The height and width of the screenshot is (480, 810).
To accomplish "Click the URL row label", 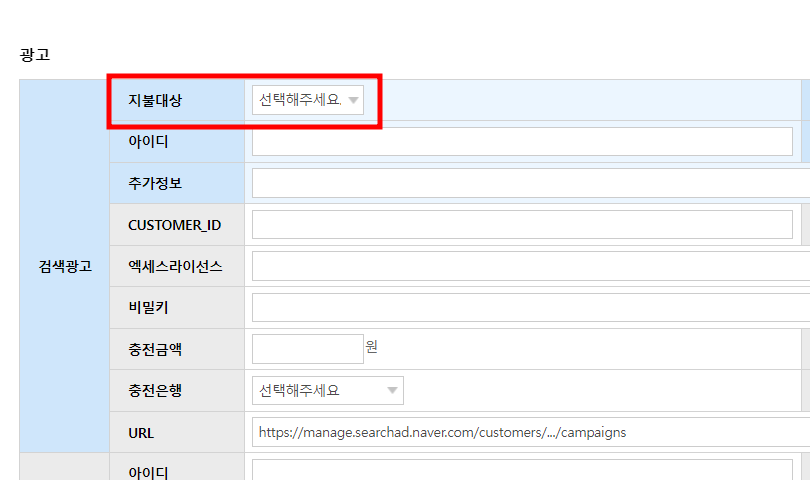I will 141,432.
